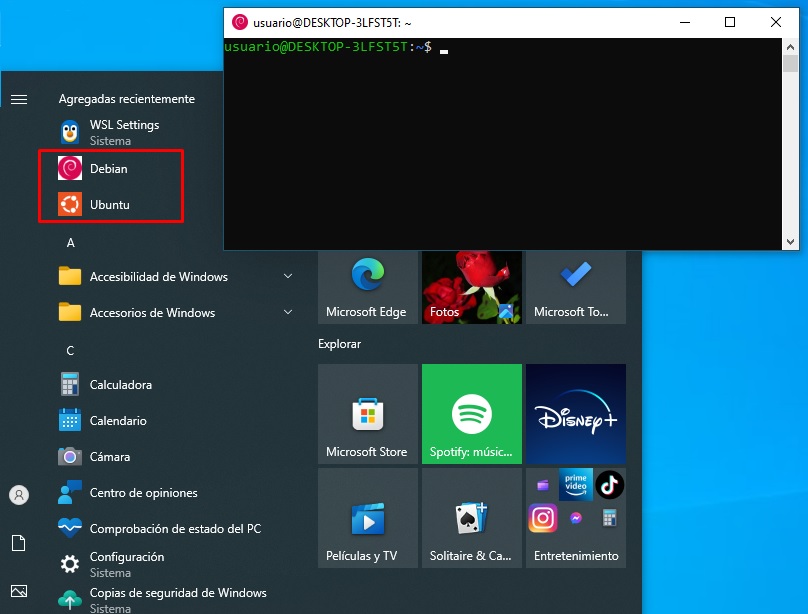Open the Spotify tile
The height and width of the screenshot is (614, 808).
pyautogui.click(x=472, y=414)
